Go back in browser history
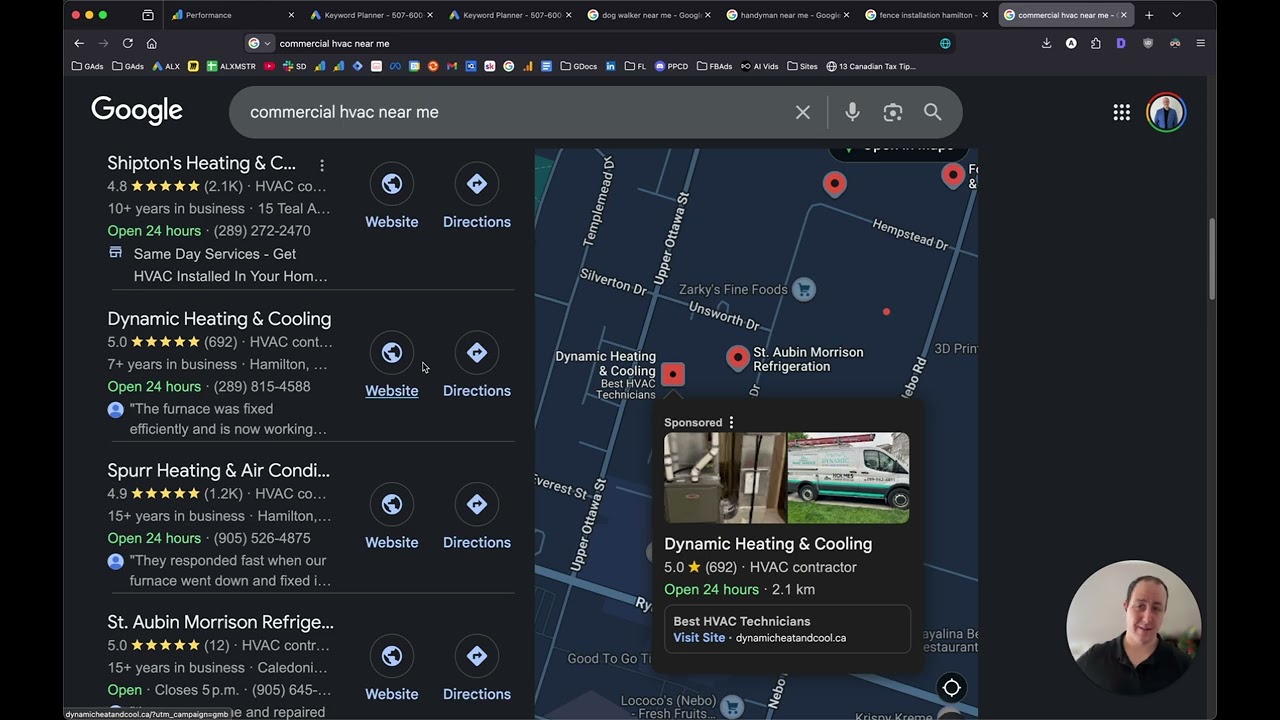The height and width of the screenshot is (720, 1280). coord(79,43)
